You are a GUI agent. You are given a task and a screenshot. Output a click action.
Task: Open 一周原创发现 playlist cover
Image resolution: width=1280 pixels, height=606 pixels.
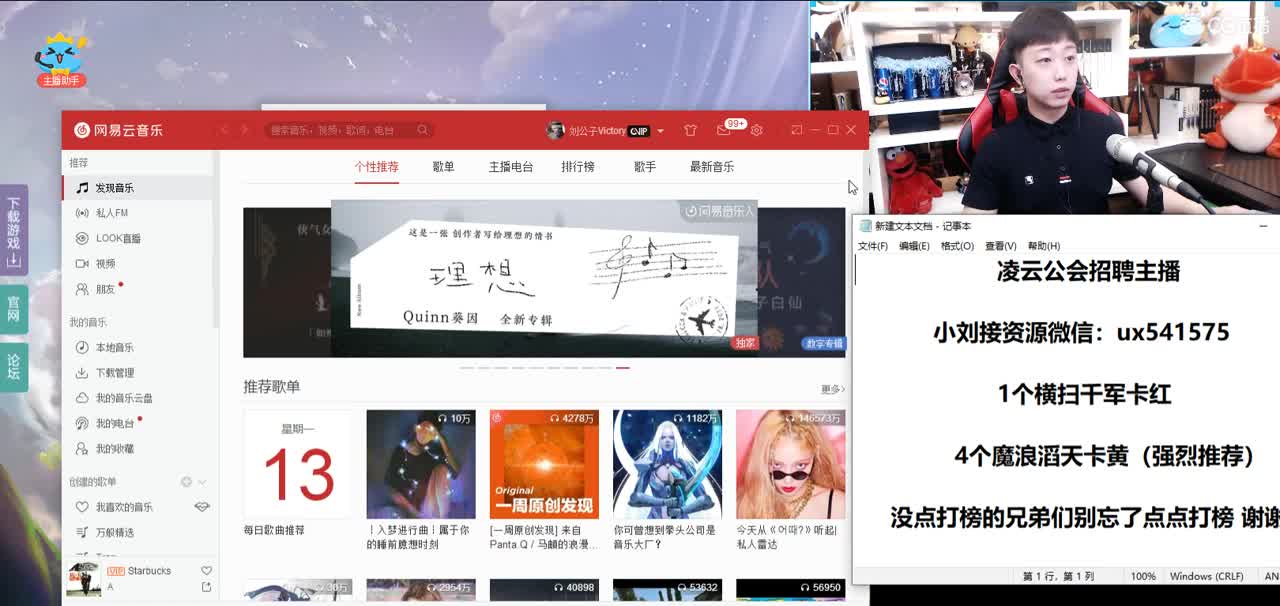(544, 464)
